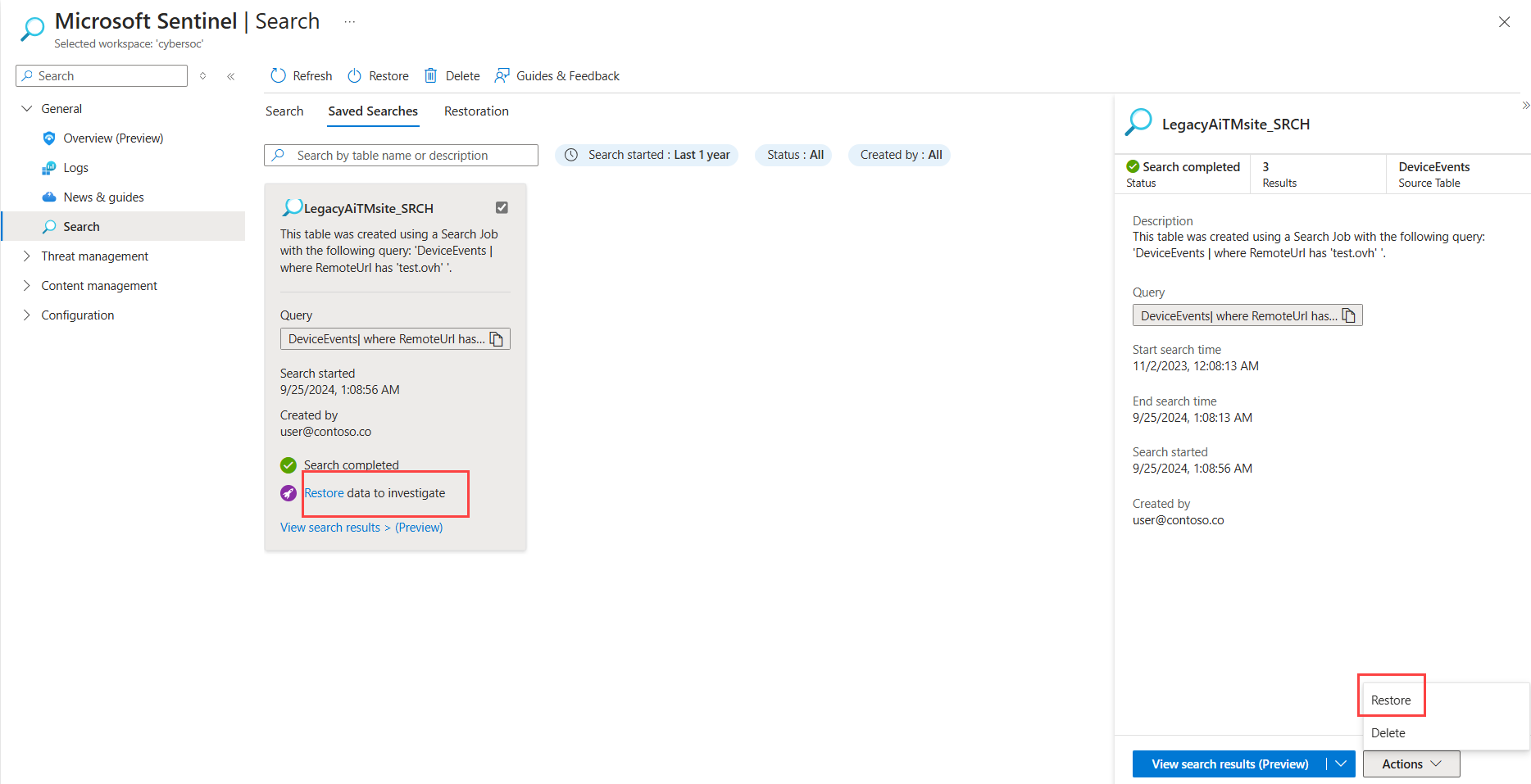Switch to the Restoration tab

[x=475, y=111]
